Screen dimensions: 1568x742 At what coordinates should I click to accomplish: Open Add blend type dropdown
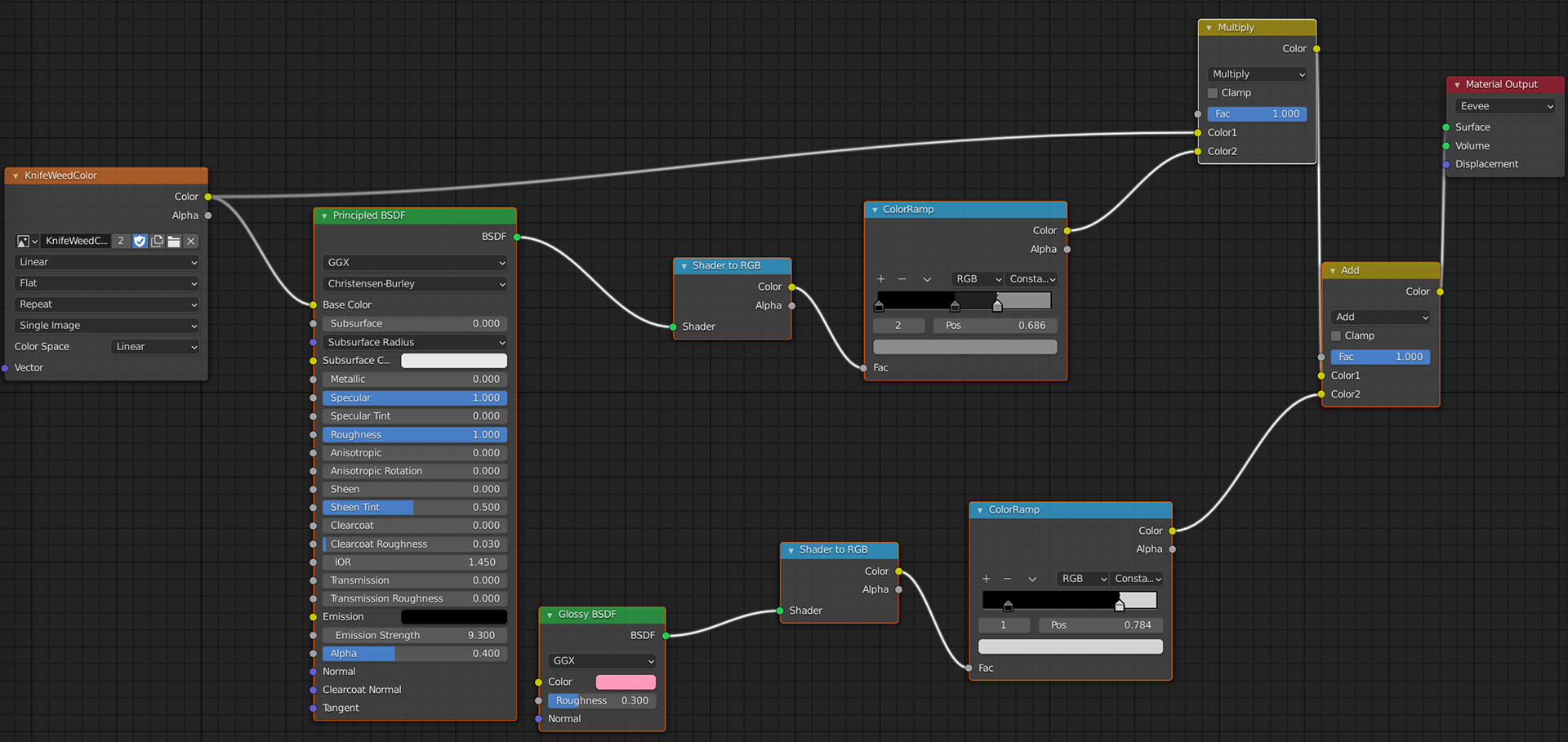1380,318
